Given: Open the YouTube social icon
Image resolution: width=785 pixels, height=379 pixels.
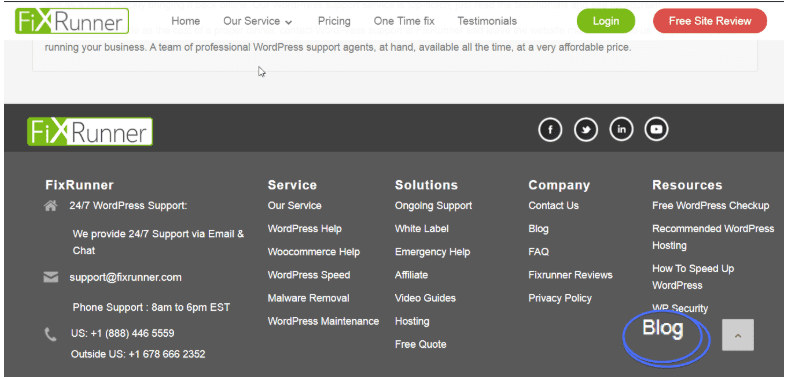Looking at the screenshot, I should pyautogui.click(x=656, y=130).
